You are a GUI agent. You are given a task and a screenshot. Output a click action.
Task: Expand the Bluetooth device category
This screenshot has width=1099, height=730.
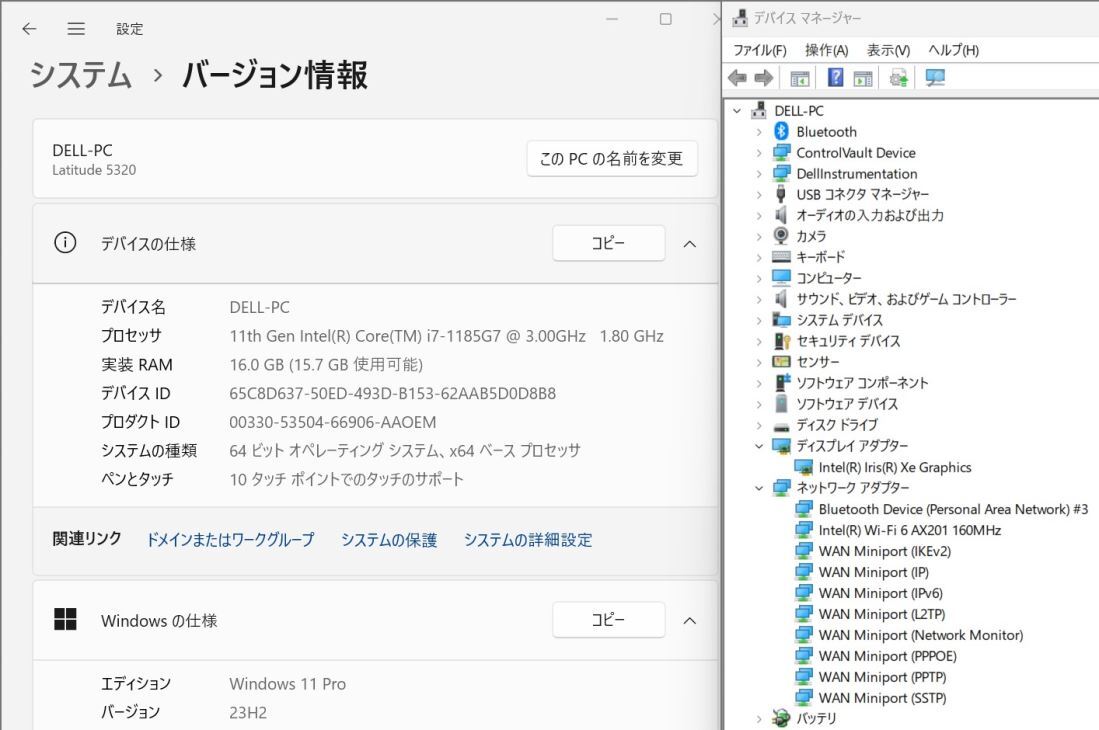coord(760,131)
